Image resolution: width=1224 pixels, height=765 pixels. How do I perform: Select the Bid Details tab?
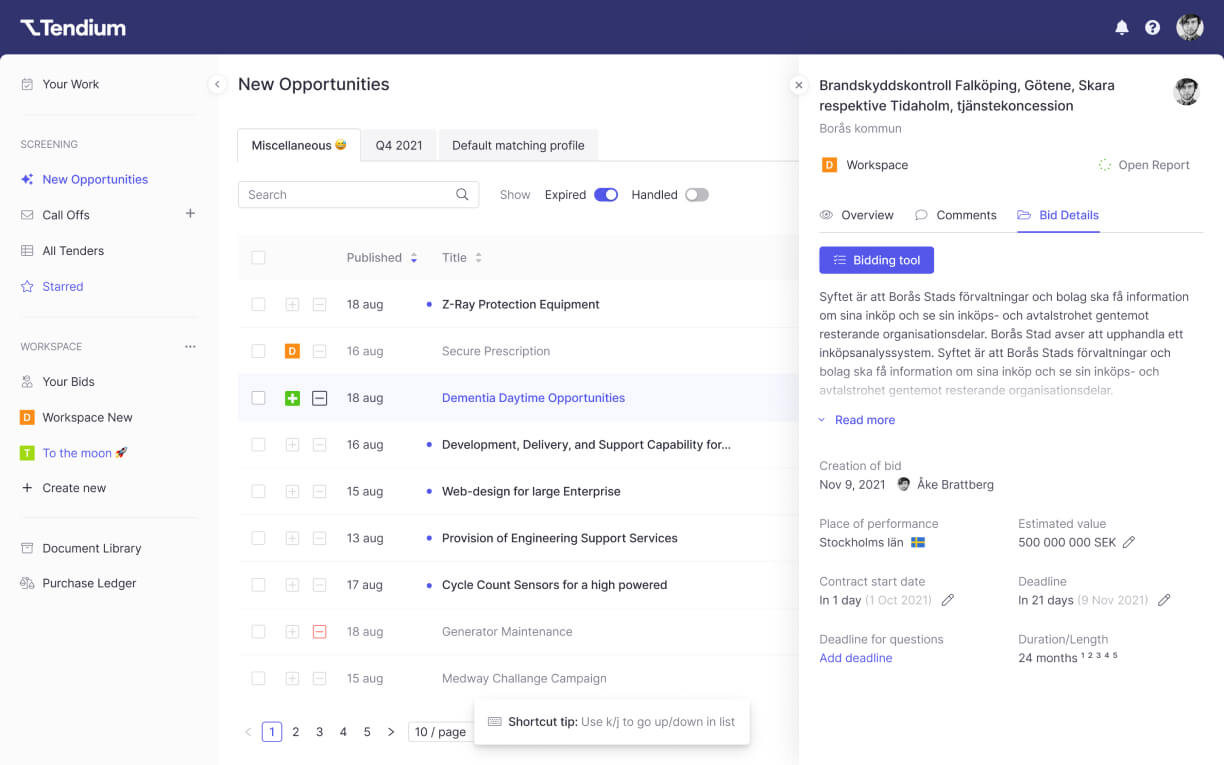tap(1058, 215)
